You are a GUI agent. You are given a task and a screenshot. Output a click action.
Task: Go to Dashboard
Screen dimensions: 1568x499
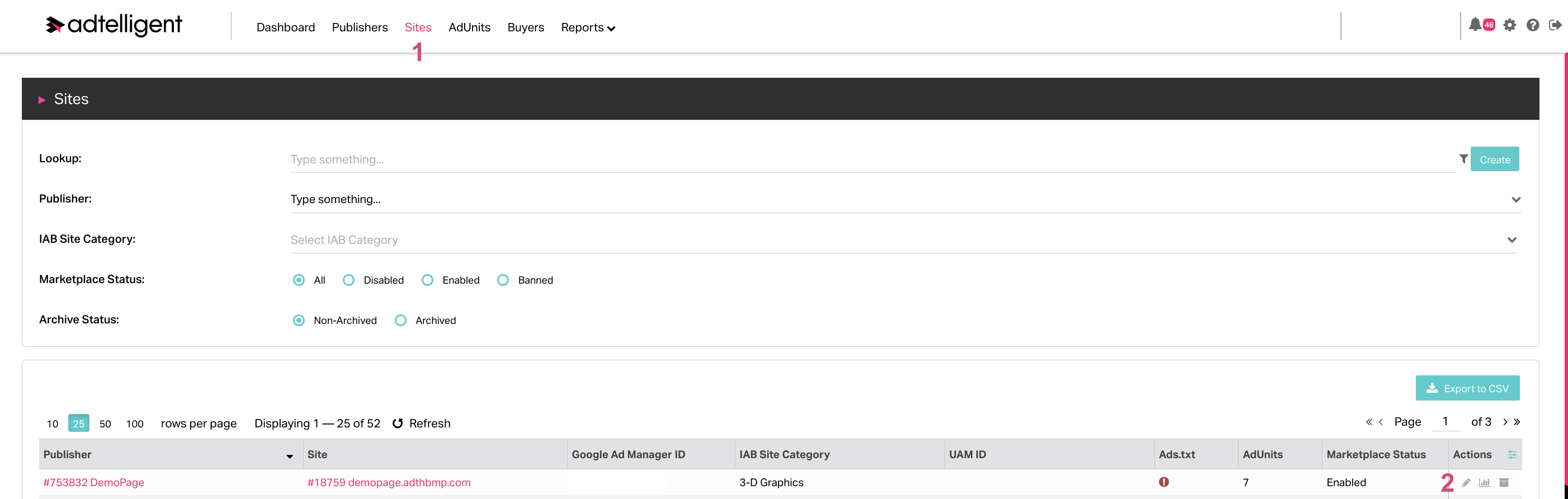click(286, 27)
